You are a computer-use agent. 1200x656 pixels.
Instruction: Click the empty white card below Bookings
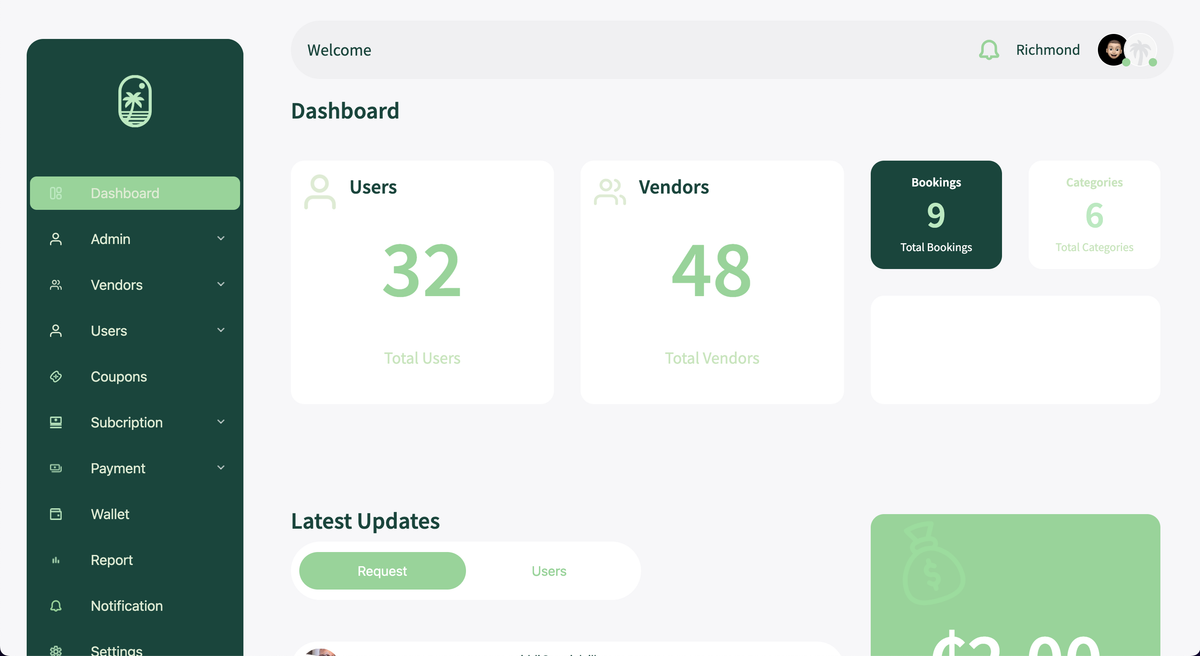[x=1015, y=350]
